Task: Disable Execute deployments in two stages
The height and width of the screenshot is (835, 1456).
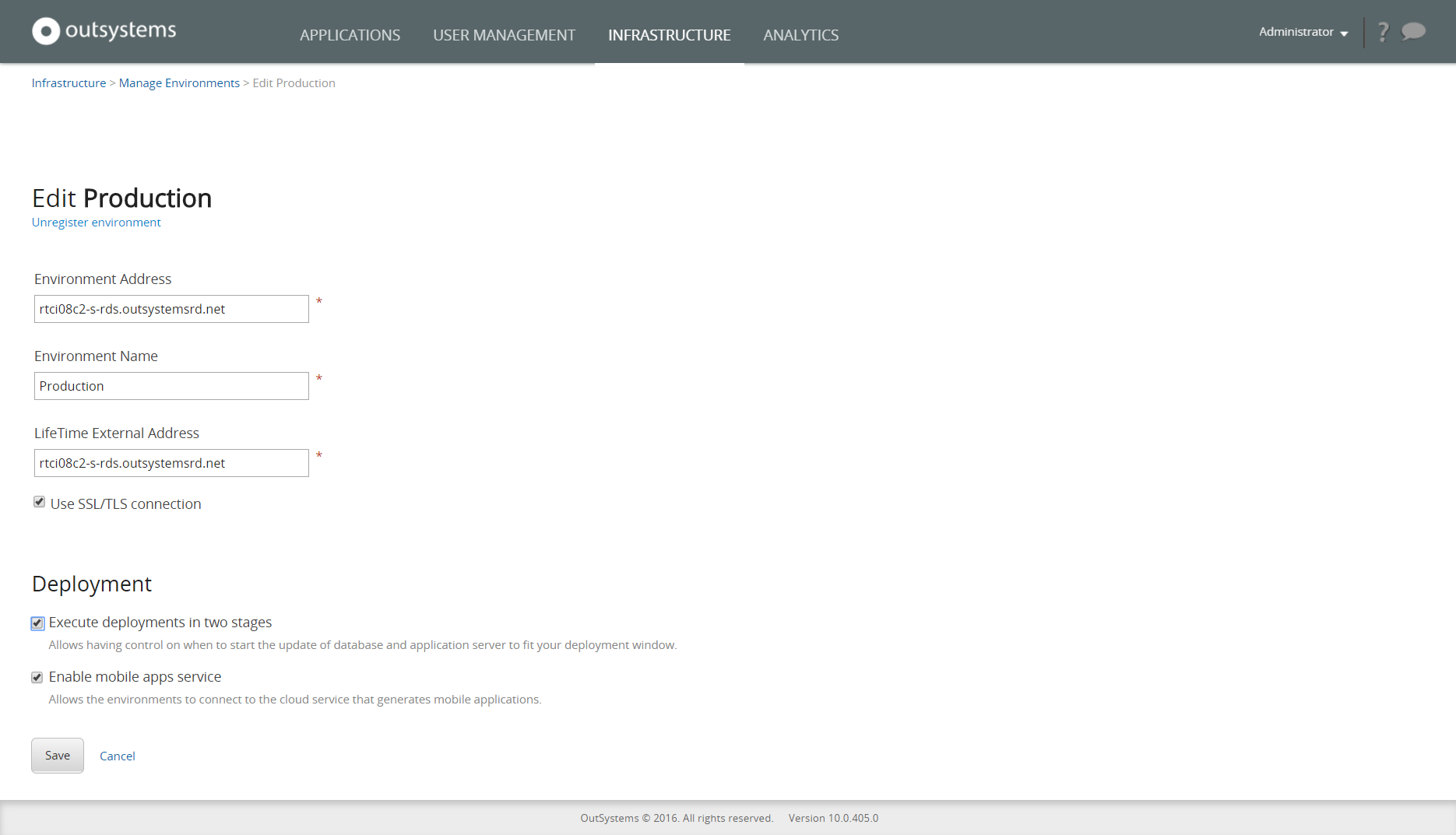Action: tap(37, 623)
